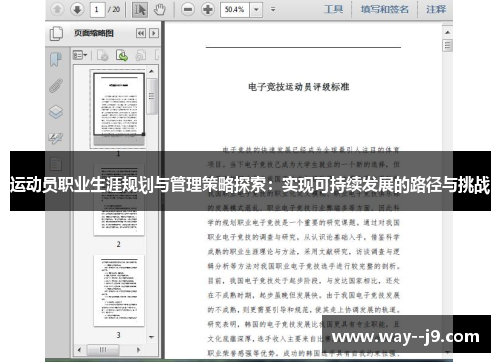Open the 工具 tools pane
The height and width of the screenshot is (362, 500).
333,9
